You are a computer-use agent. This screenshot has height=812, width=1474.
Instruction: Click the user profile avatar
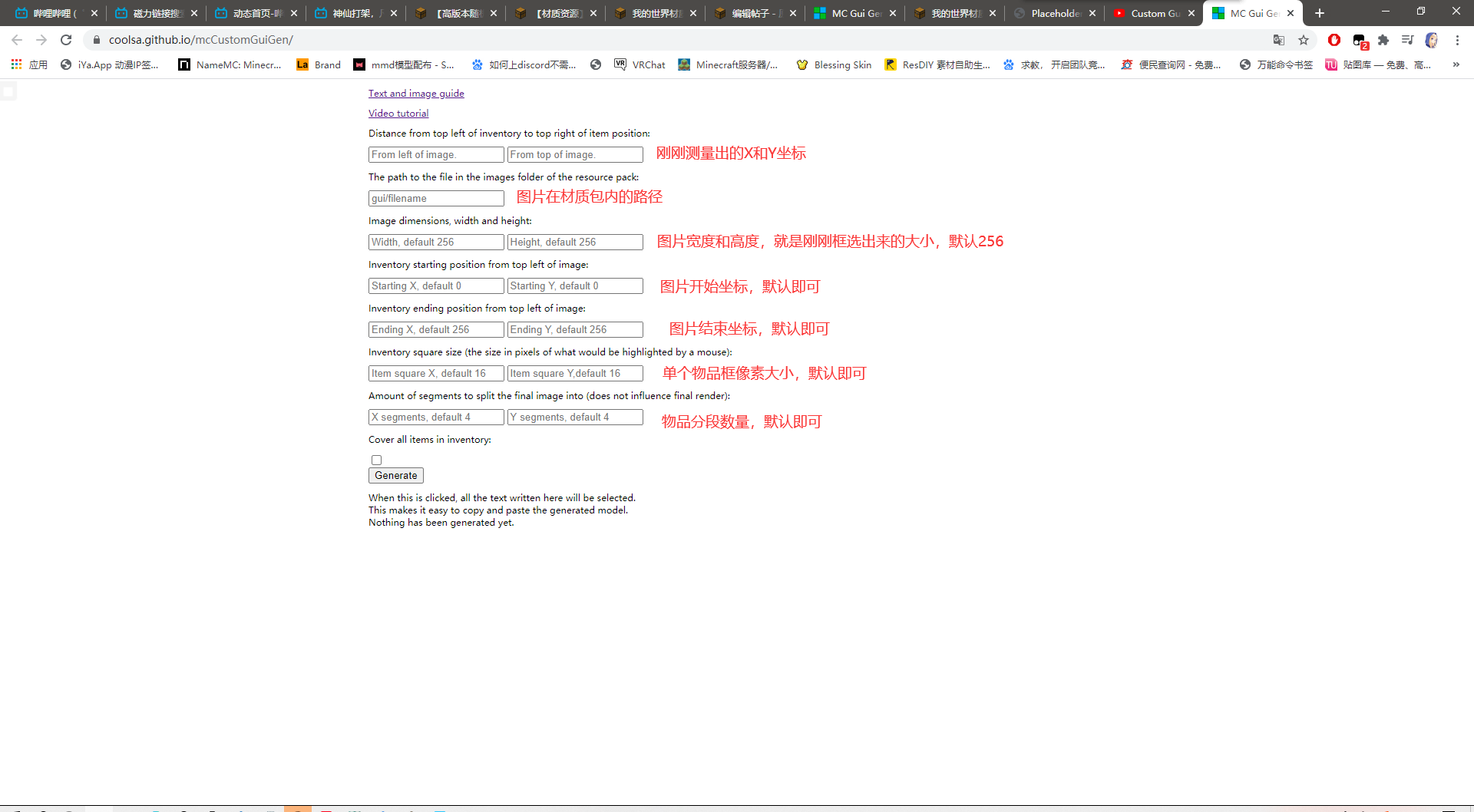[x=1432, y=40]
